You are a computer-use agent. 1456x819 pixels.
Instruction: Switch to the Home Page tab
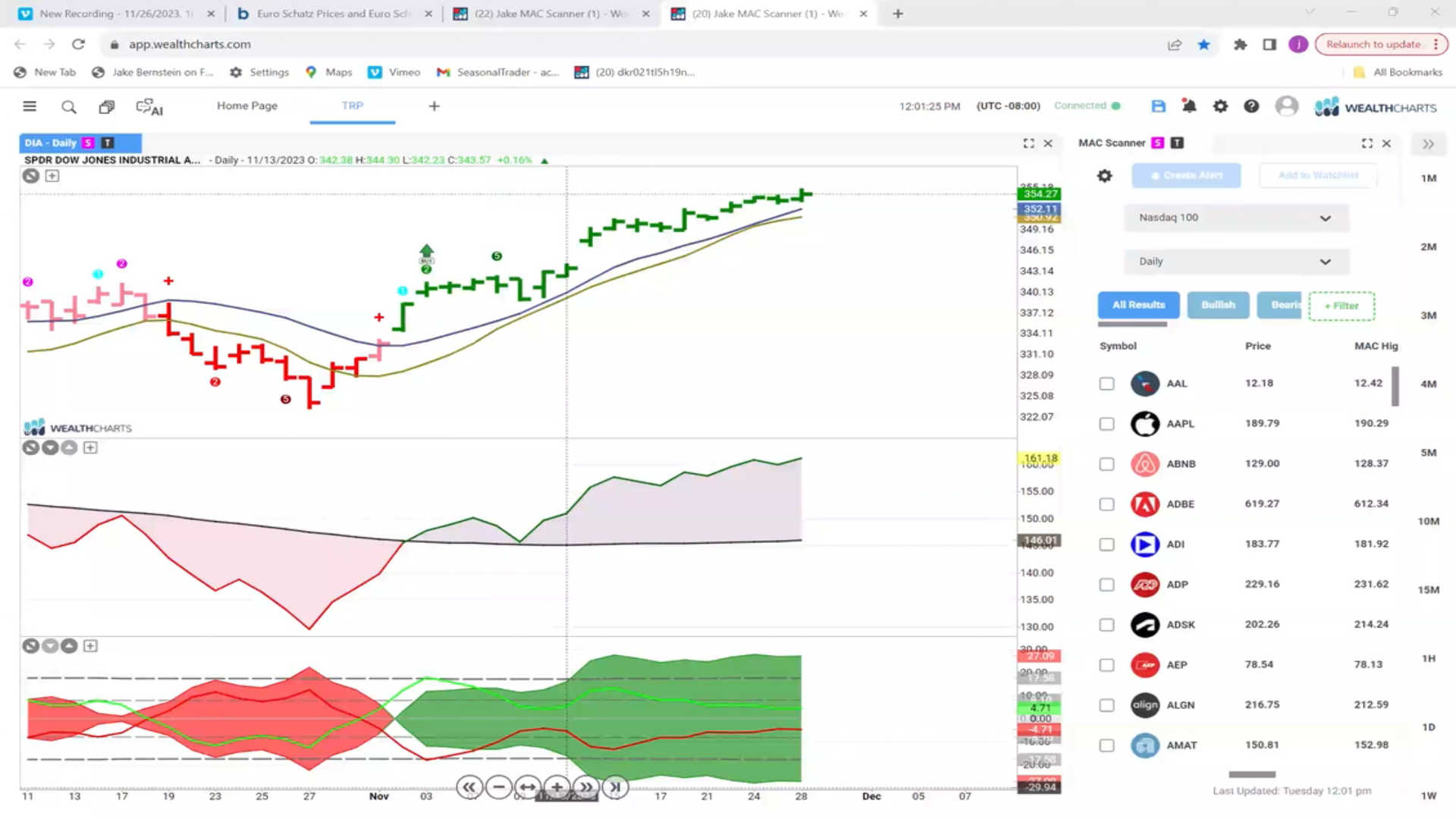click(247, 105)
